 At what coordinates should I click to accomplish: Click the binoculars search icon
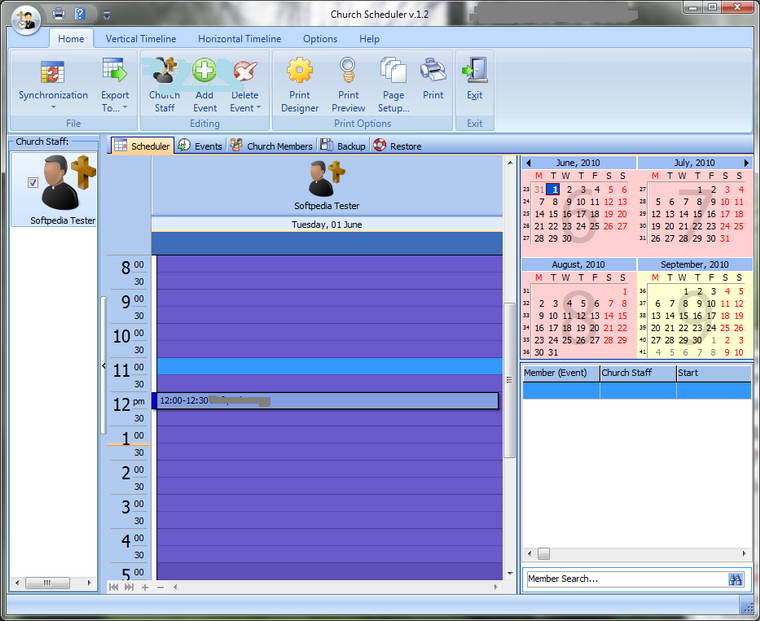click(x=736, y=579)
